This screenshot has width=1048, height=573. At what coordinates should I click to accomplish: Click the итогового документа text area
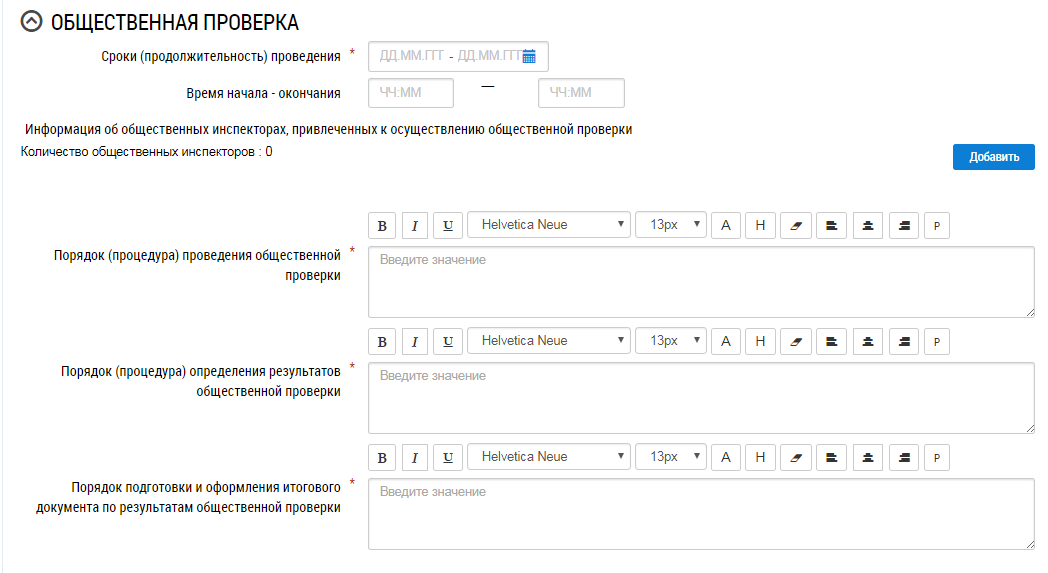coord(701,514)
